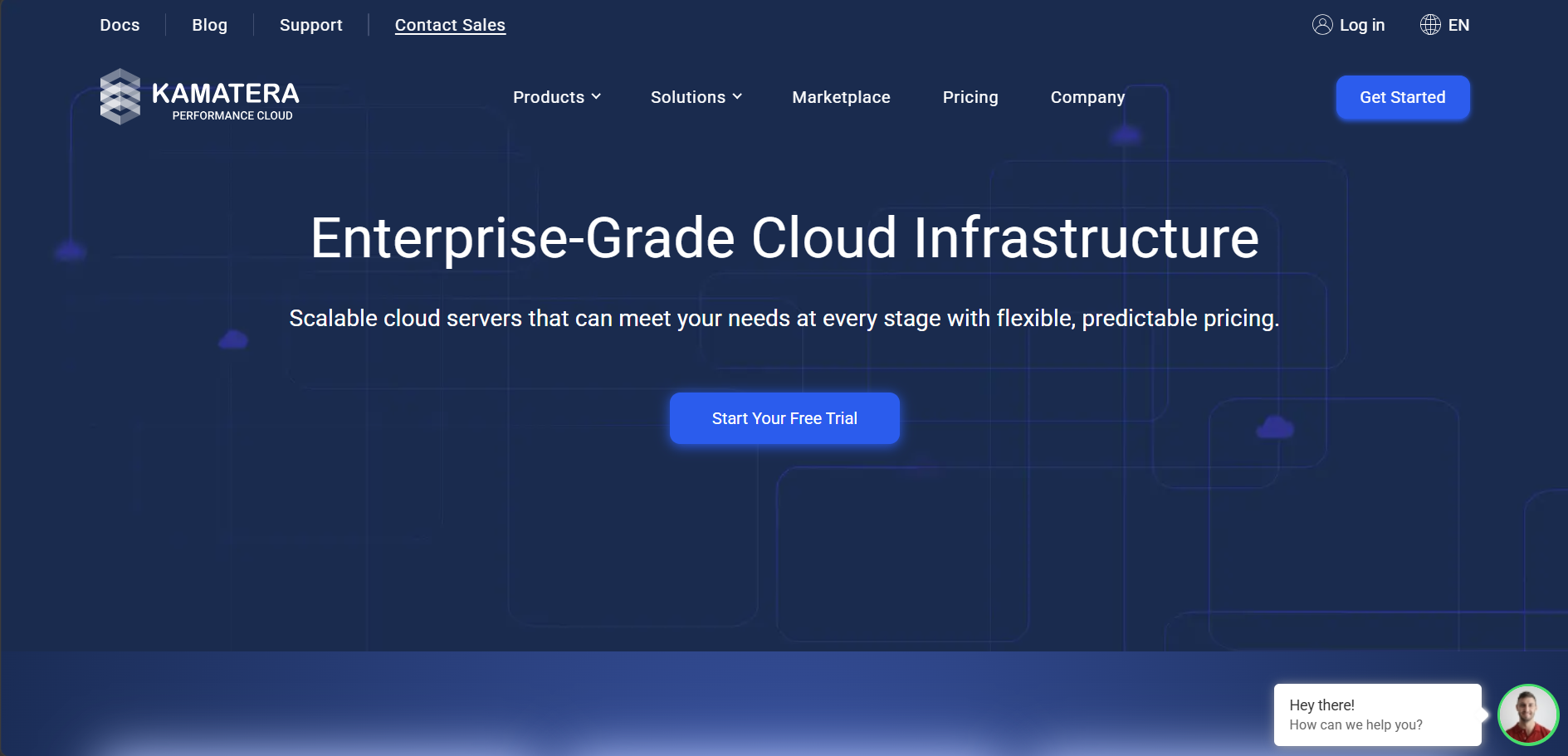Click the Kamatera logo

pyautogui.click(x=199, y=96)
